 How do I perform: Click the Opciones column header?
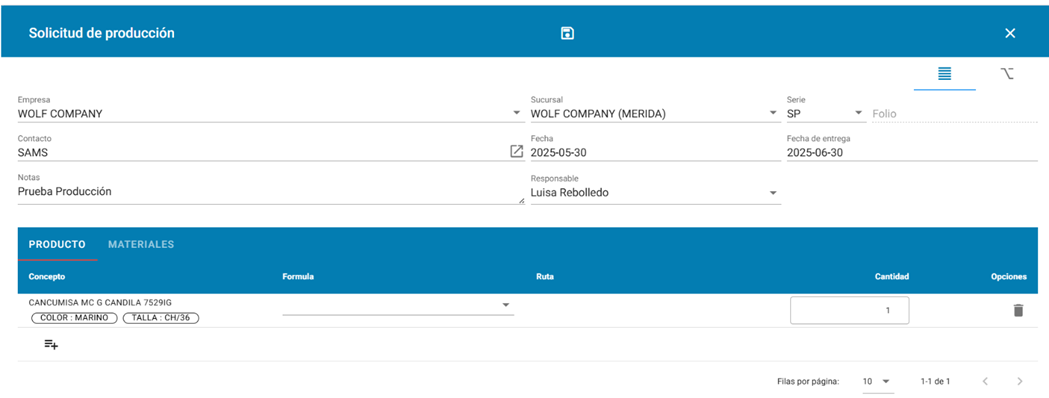tap(1009, 276)
